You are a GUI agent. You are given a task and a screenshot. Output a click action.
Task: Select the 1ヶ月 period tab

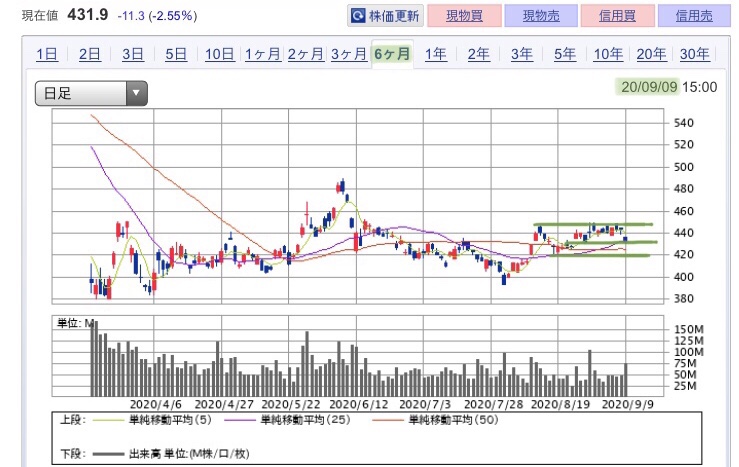pyautogui.click(x=263, y=54)
